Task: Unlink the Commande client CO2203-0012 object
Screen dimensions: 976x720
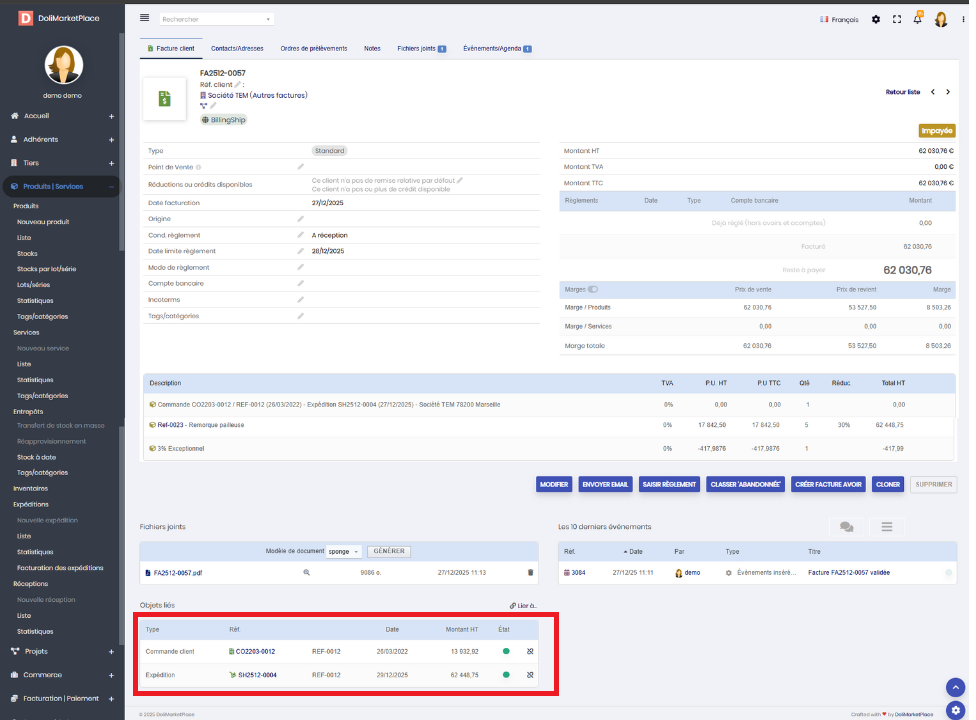Action: pyautogui.click(x=530, y=651)
